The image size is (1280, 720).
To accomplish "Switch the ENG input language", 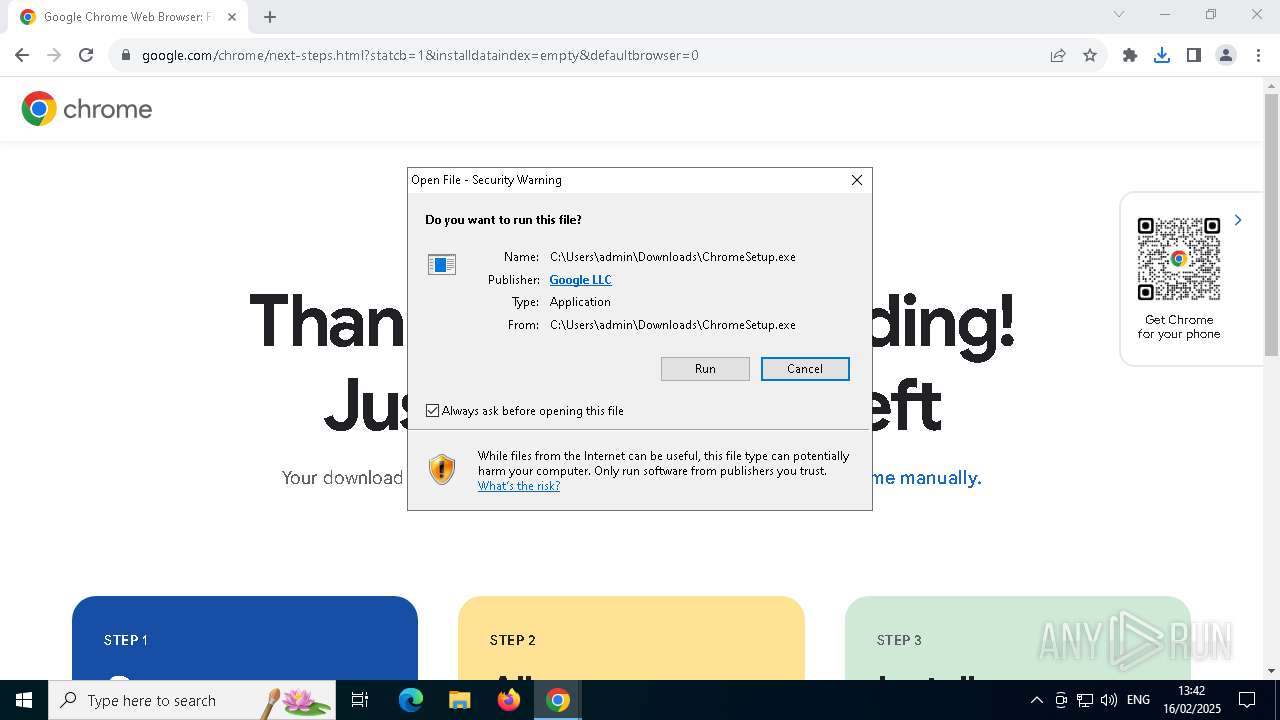I will pos(1138,700).
